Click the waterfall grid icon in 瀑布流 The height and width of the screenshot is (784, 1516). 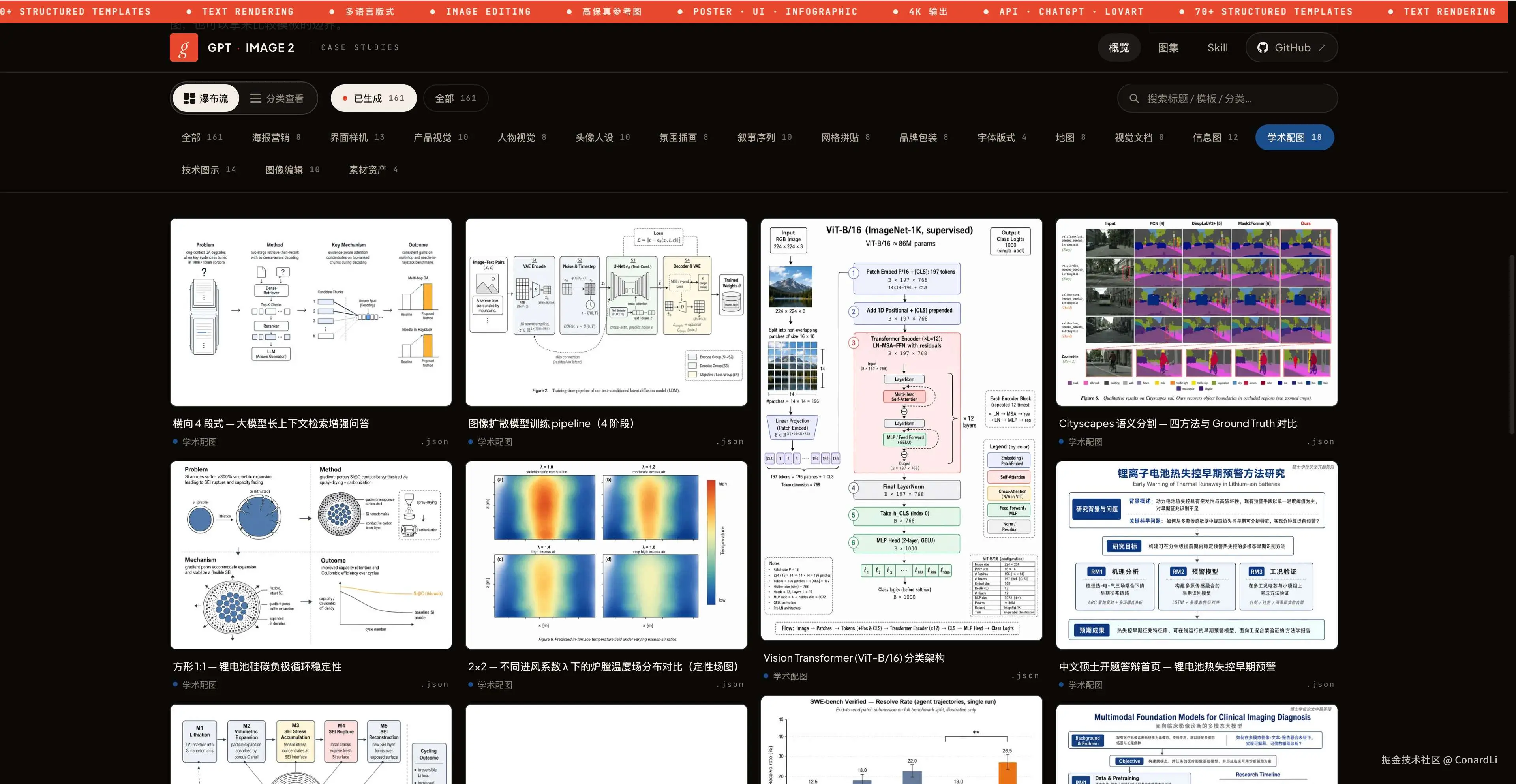[x=189, y=98]
